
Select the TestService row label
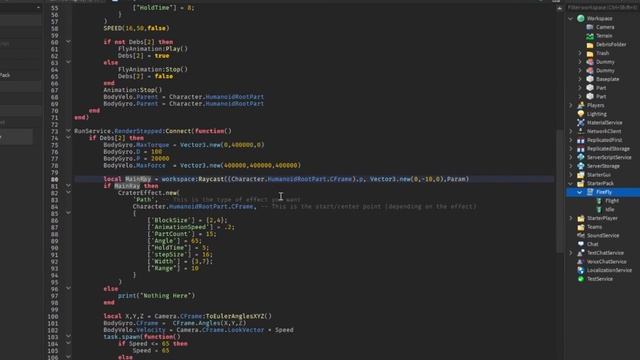(x=600, y=279)
